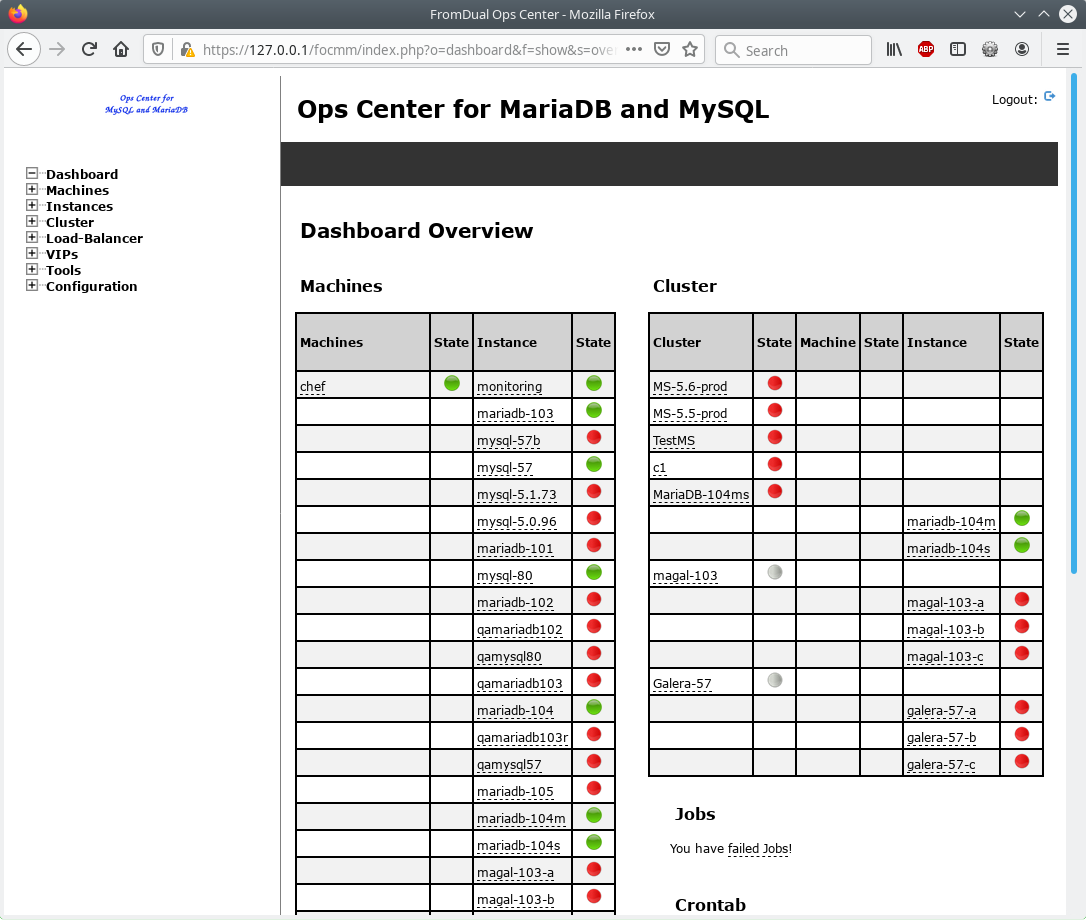Image resolution: width=1086 pixels, height=920 pixels.
Task: Open the Firefox hamburger menu
Action: point(1062,49)
